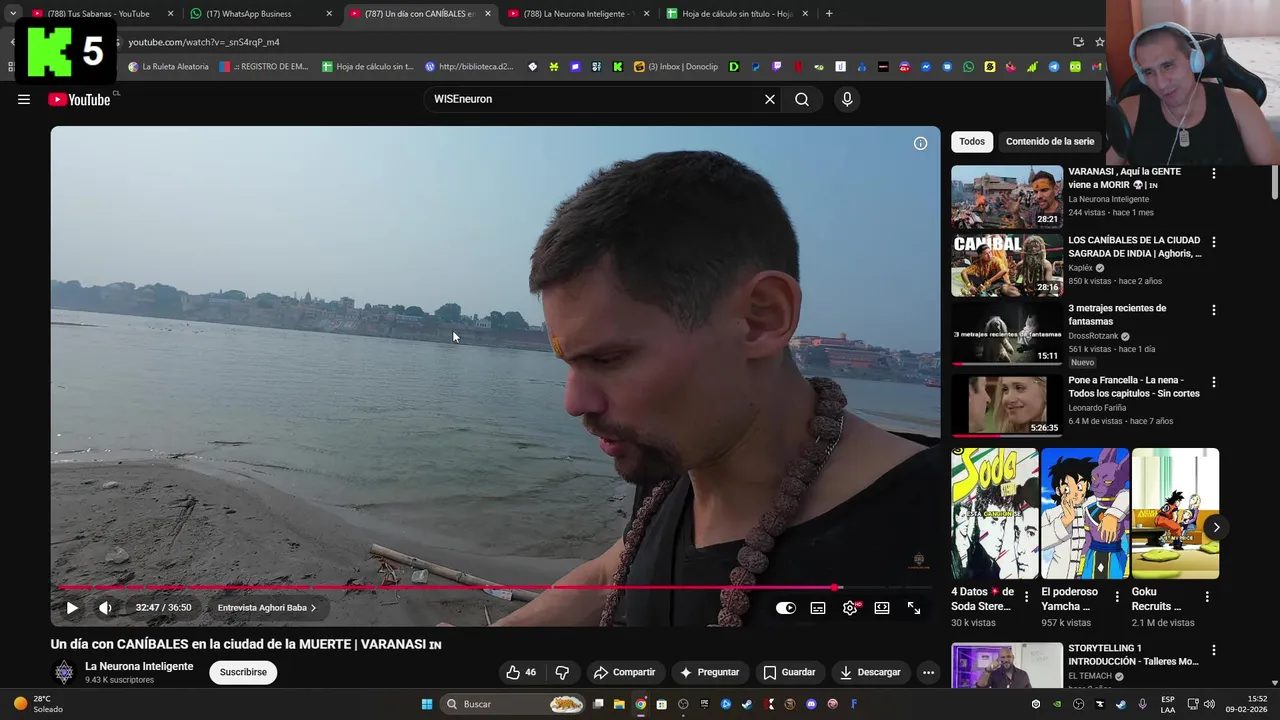Open options for Pone a Francella video
The width and height of the screenshot is (1280, 720).
(1214, 382)
